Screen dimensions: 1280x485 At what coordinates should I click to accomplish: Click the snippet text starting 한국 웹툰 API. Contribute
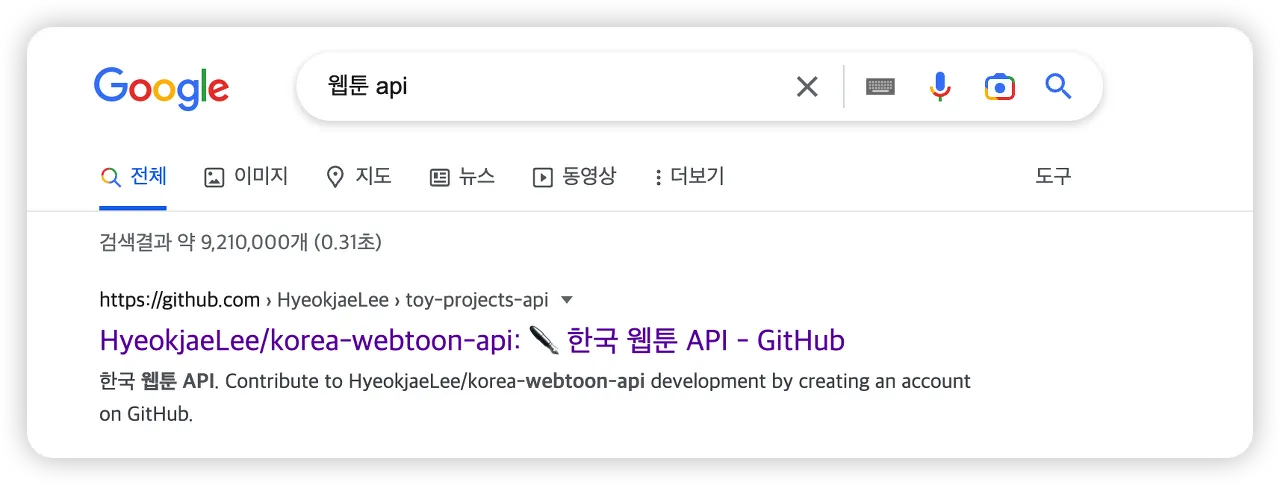(x=535, y=397)
